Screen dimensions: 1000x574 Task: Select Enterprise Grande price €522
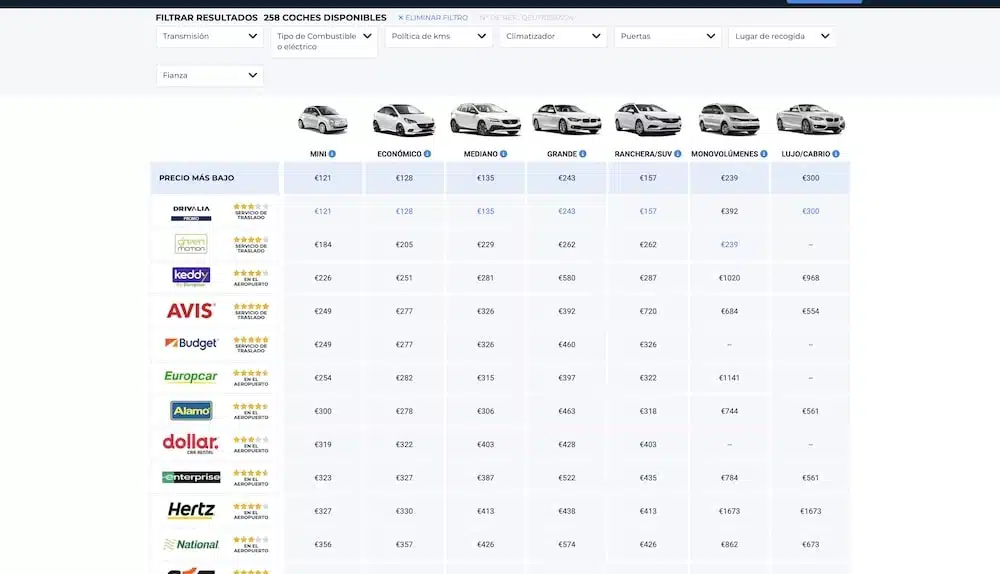567,478
